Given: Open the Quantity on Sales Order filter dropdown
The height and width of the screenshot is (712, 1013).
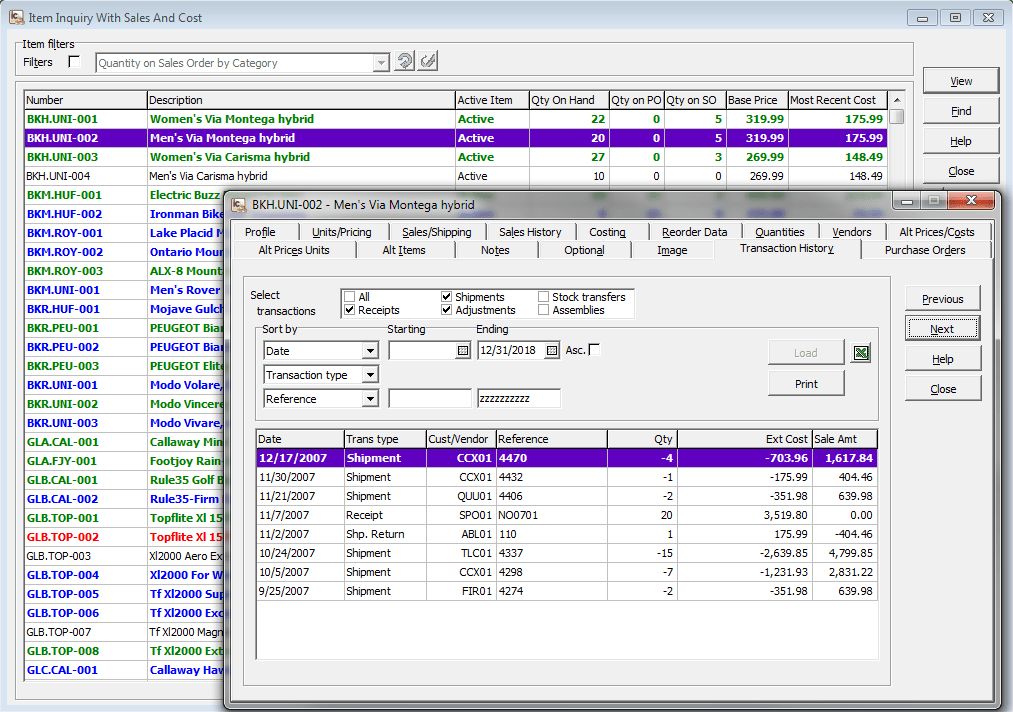Looking at the screenshot, I should point(381,61).
